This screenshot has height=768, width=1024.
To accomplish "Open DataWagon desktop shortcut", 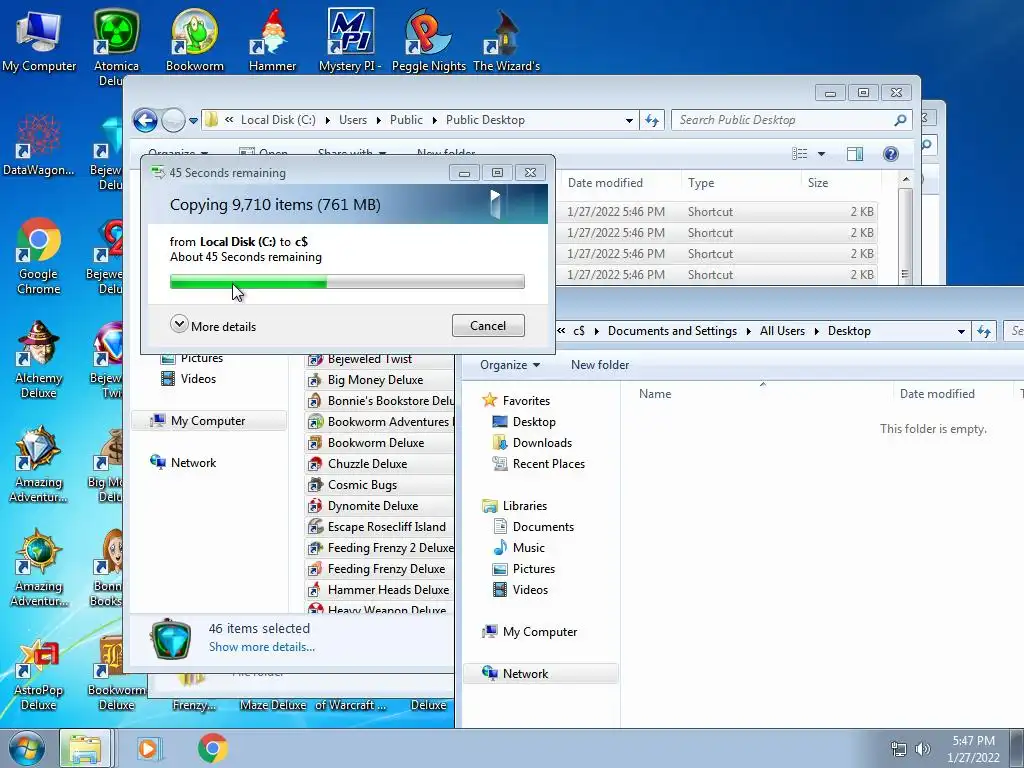I will click(39, 145).
